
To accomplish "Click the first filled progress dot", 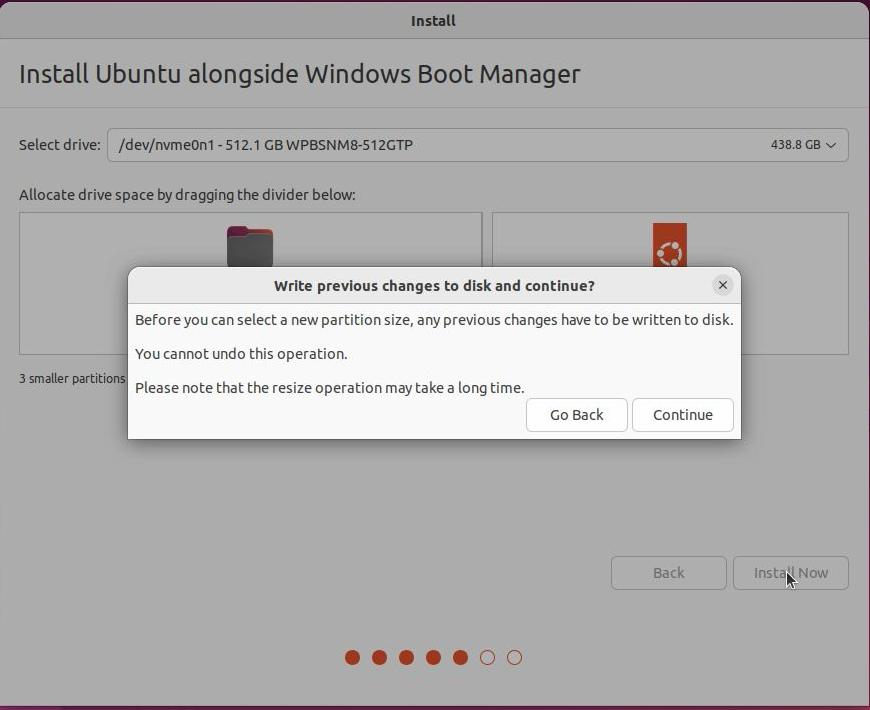I will 352,657.
